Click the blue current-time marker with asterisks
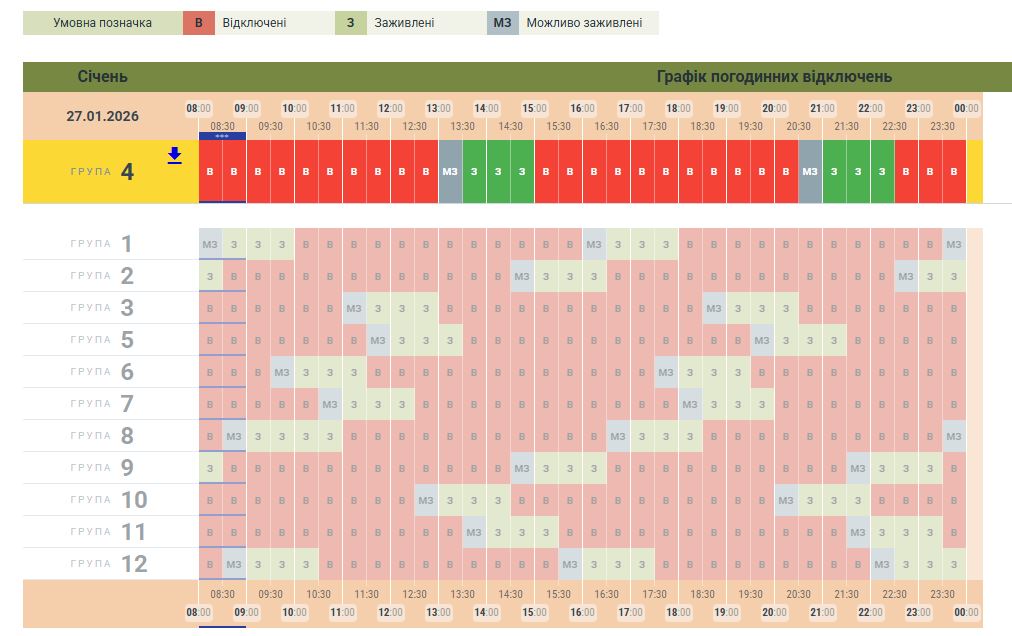Image resolution: width=1012 pixels, height=636 pixels. [x=222, y=136]
